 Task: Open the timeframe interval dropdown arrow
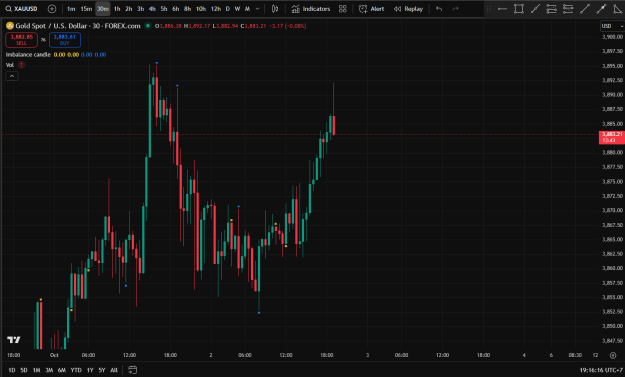click(257, 9)
